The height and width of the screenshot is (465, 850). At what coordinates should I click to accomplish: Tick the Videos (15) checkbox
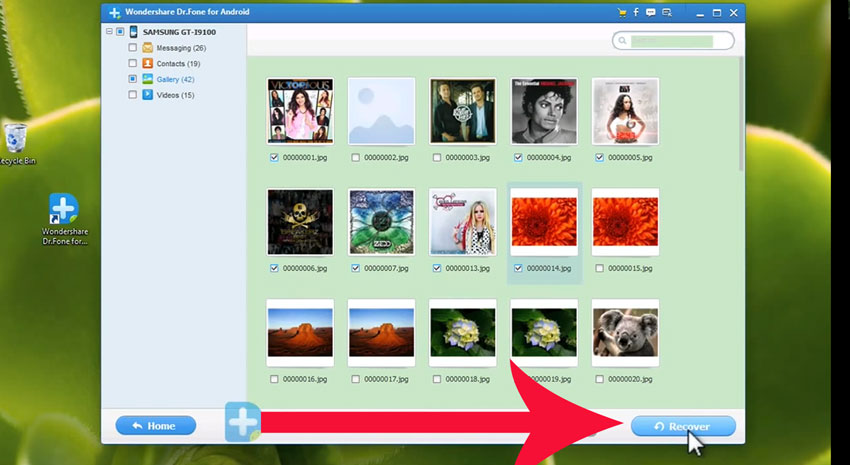[x=132, y=95]
